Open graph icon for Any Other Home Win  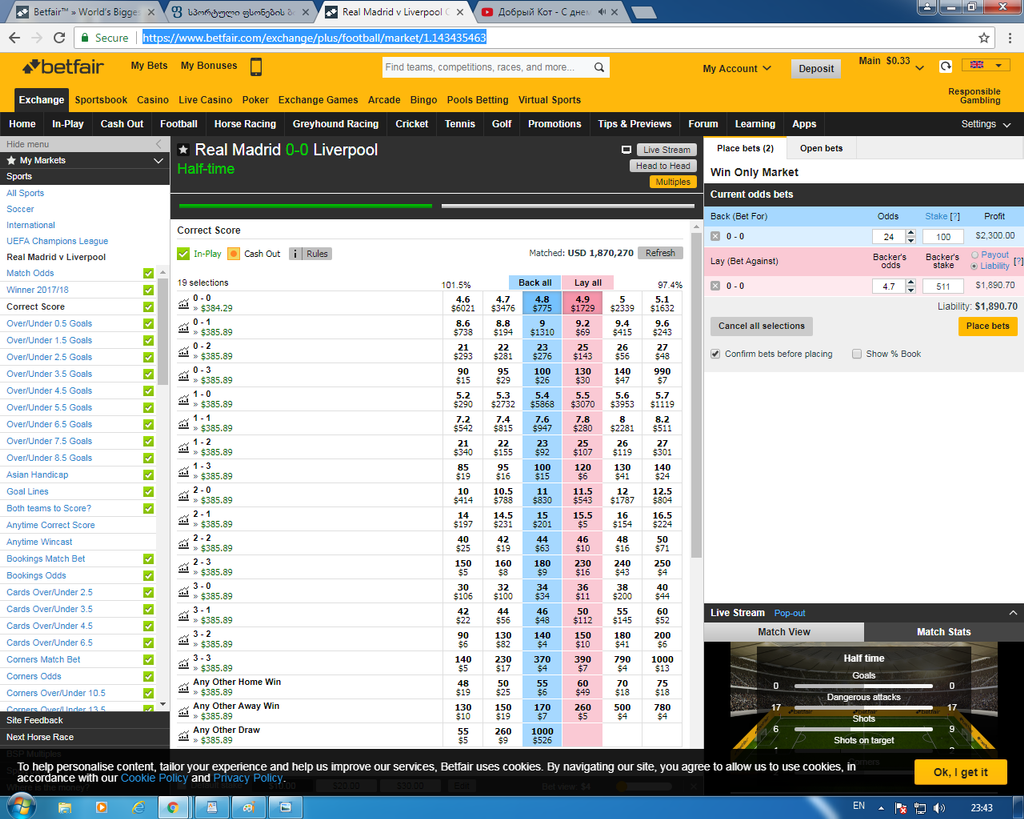(184, 688)
